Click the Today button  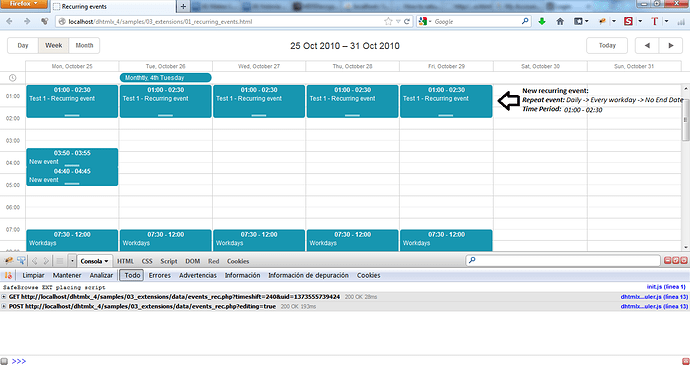click(607, 45)
